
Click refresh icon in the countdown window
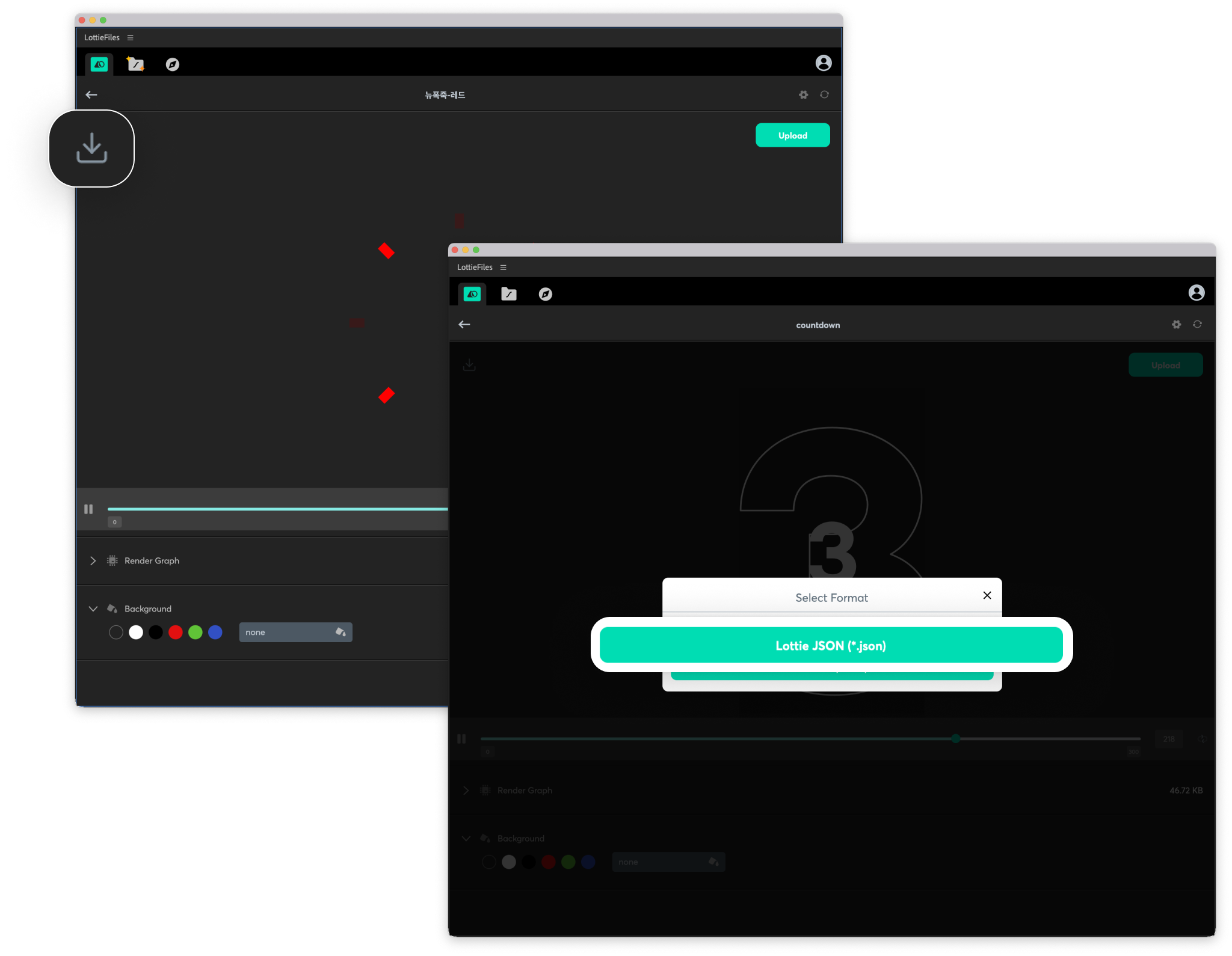1197,325
